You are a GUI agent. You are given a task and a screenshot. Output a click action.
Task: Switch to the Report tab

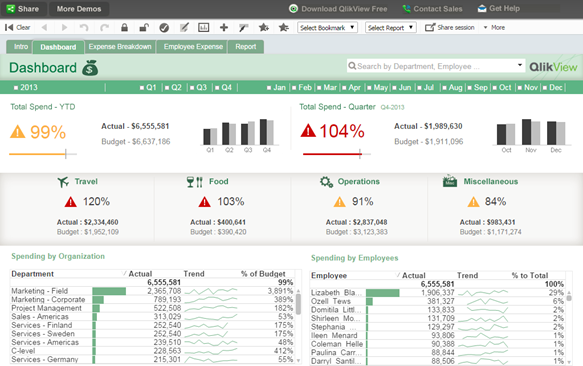(x=245, y=47)
